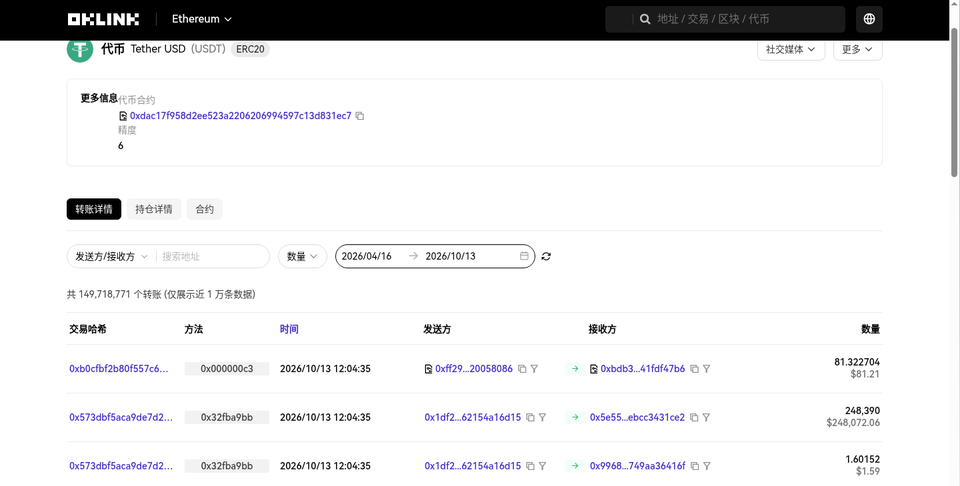Filter by sender in 1.60152 row

[x=542, y=466]
